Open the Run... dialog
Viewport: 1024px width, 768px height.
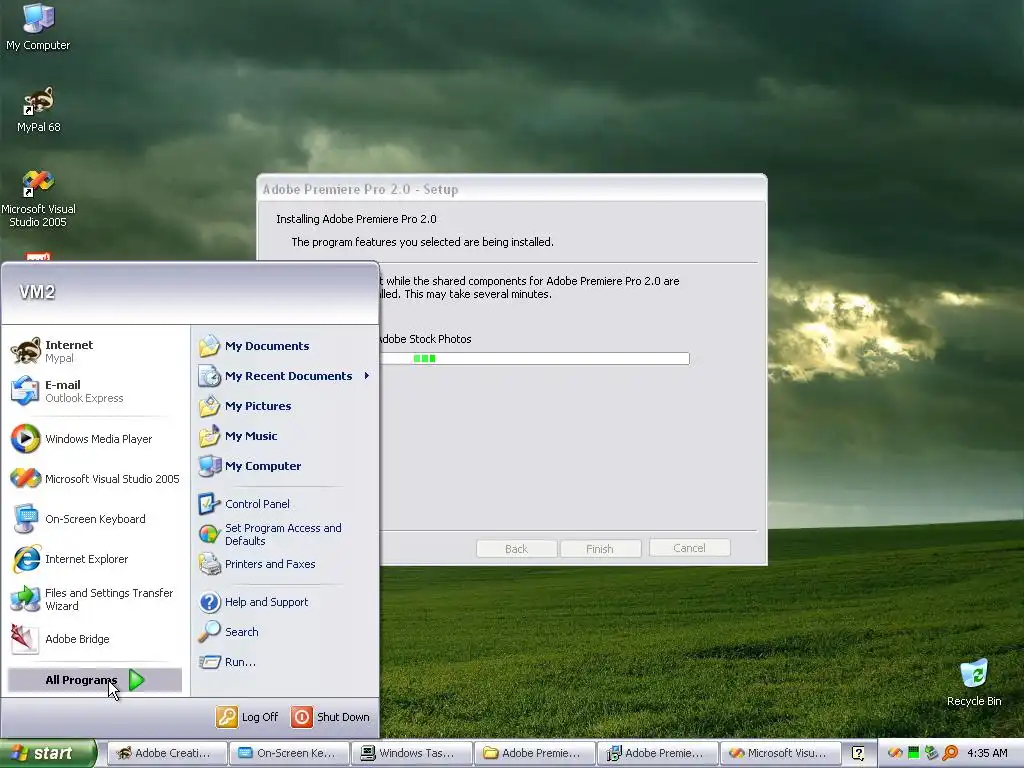[285, 662]
